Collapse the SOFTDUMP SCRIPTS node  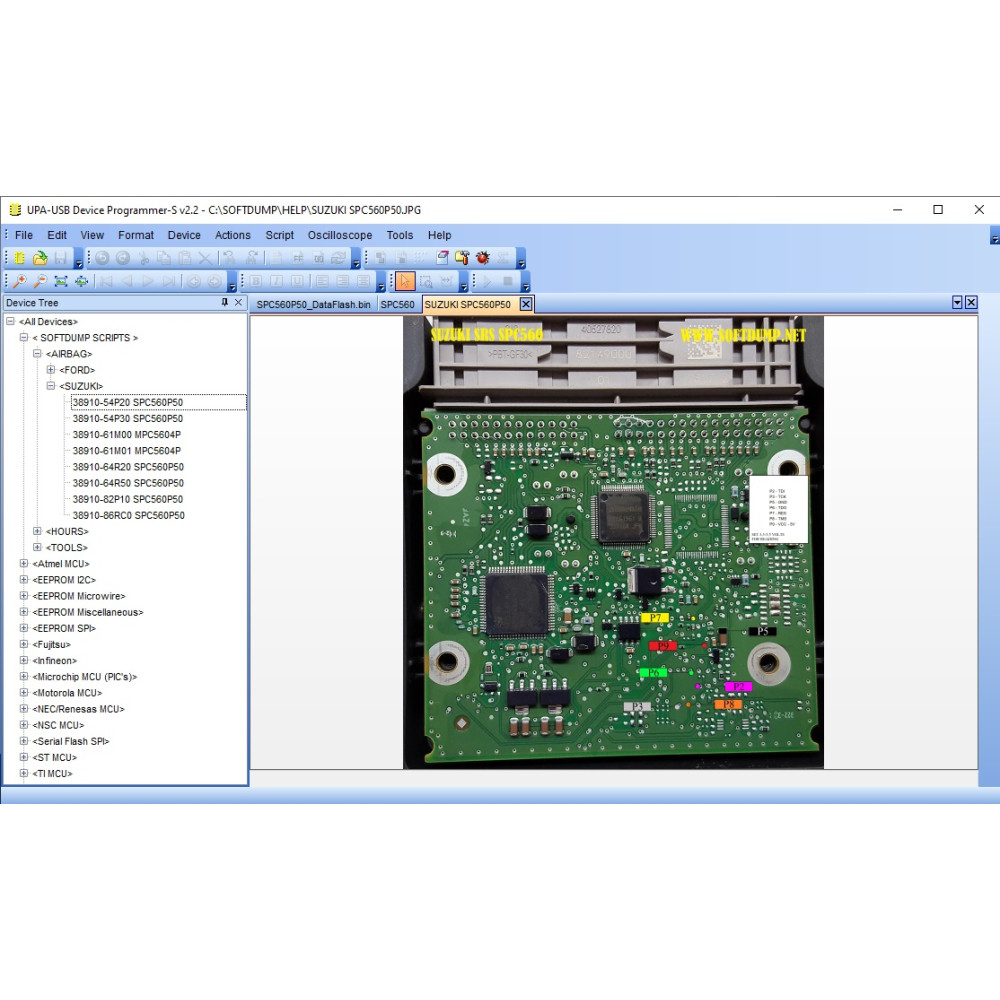click(24, 337)
